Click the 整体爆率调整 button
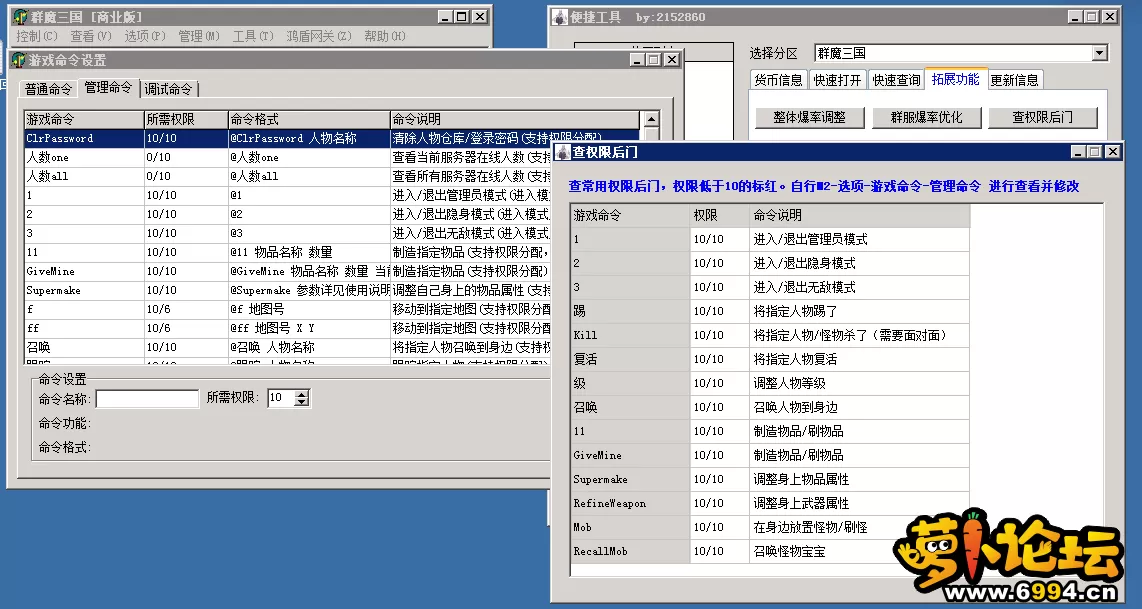The width and height of the screenshot is (1142, 609). click(x=809, y=117)
